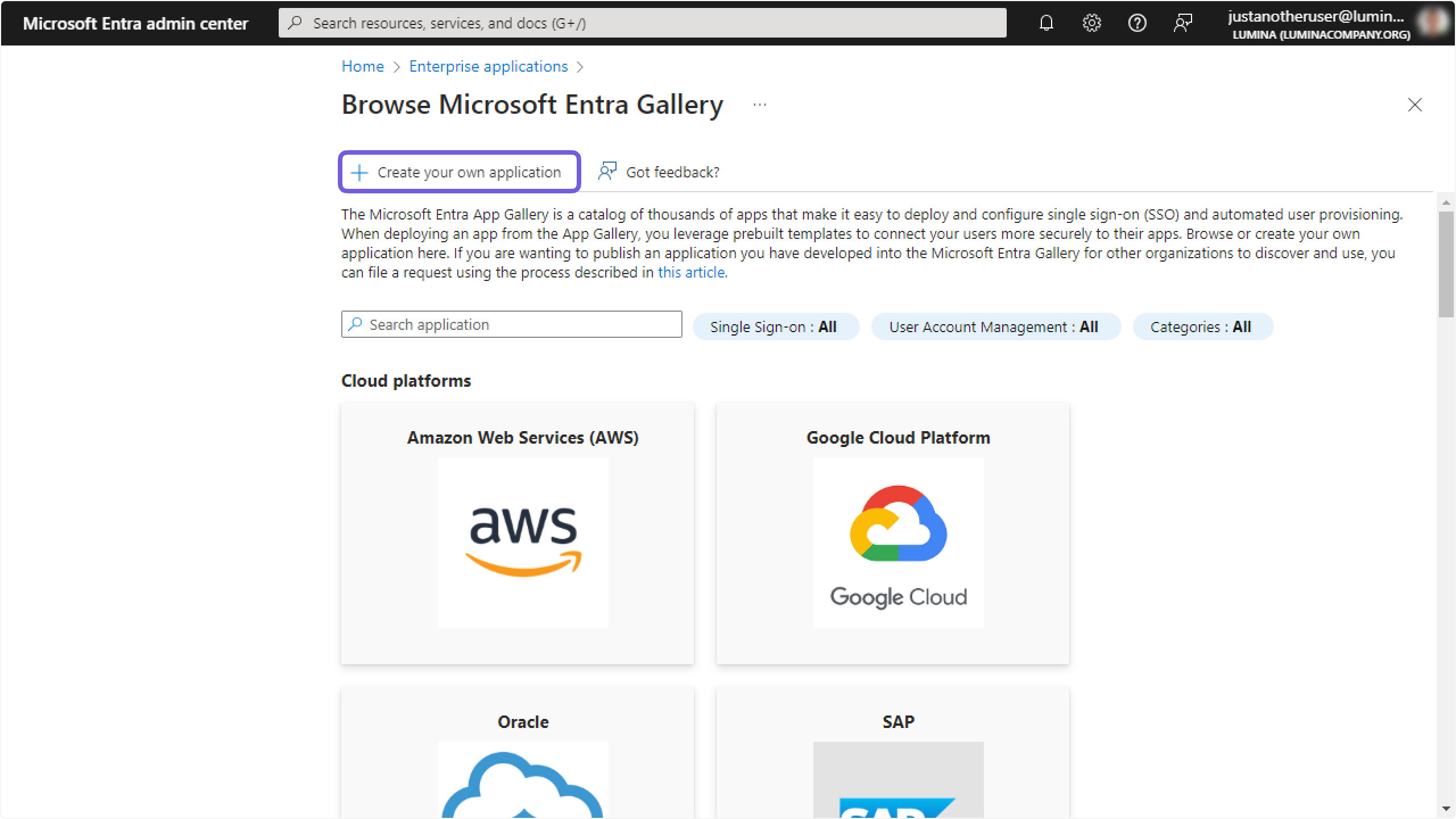
Task: Select the Oracle application tile
Action: tap(517, 752)
